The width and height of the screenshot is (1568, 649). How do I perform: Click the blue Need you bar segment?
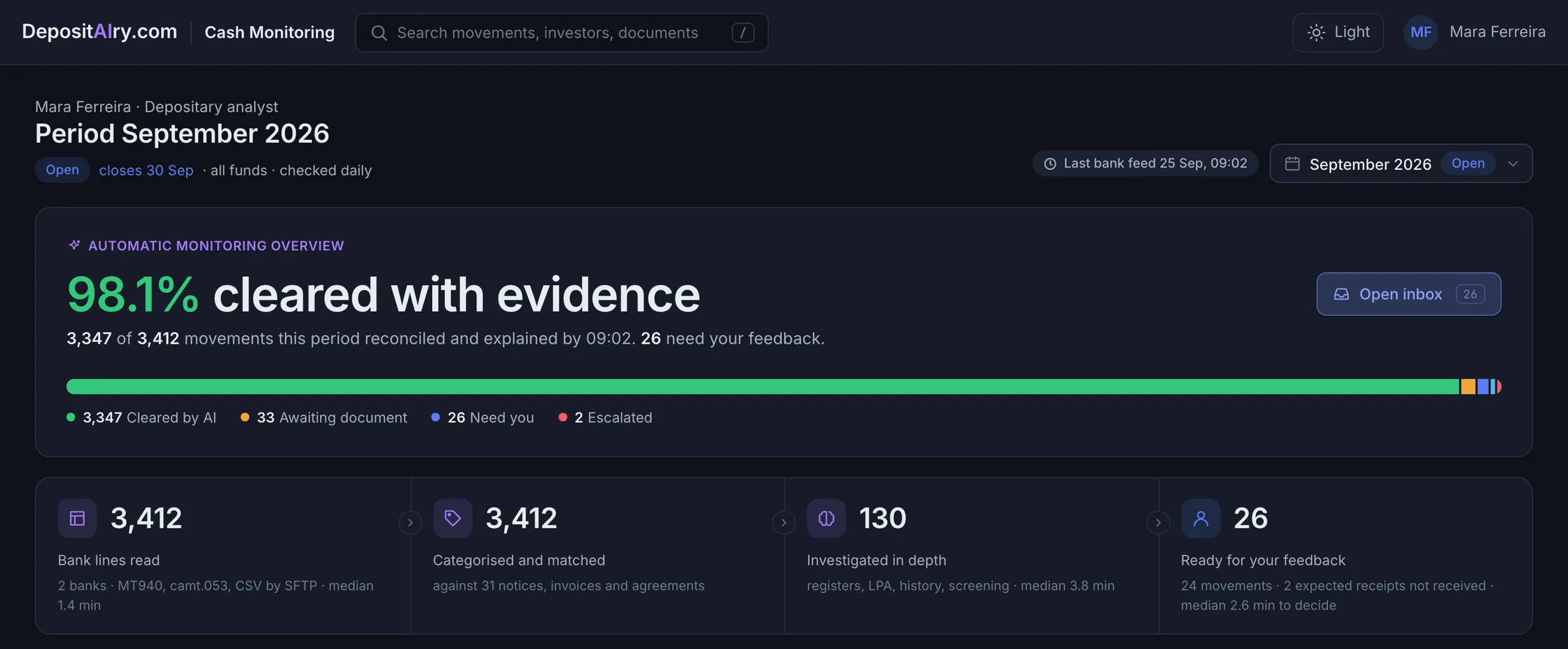[1483, 386]
